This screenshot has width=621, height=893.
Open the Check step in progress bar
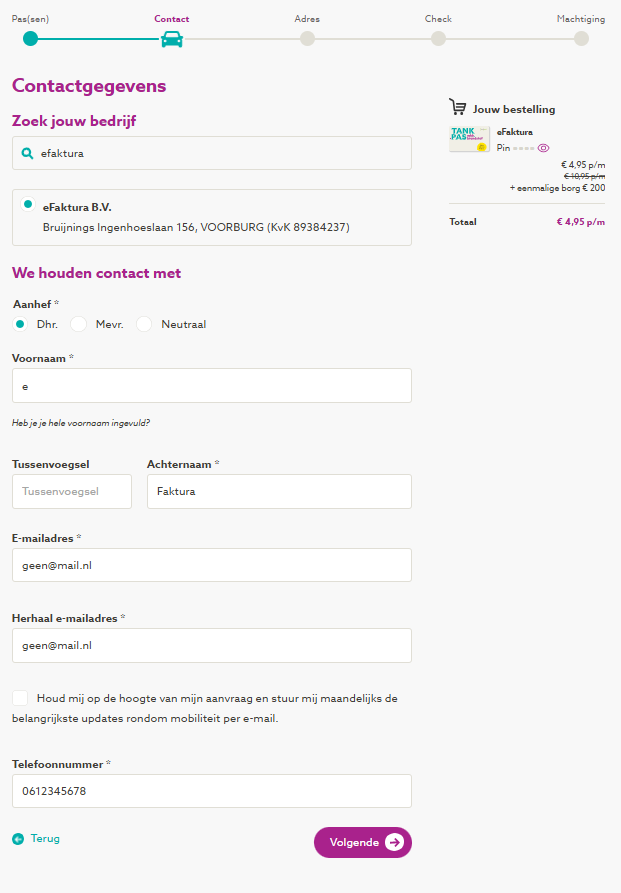(x=438, y=39)
